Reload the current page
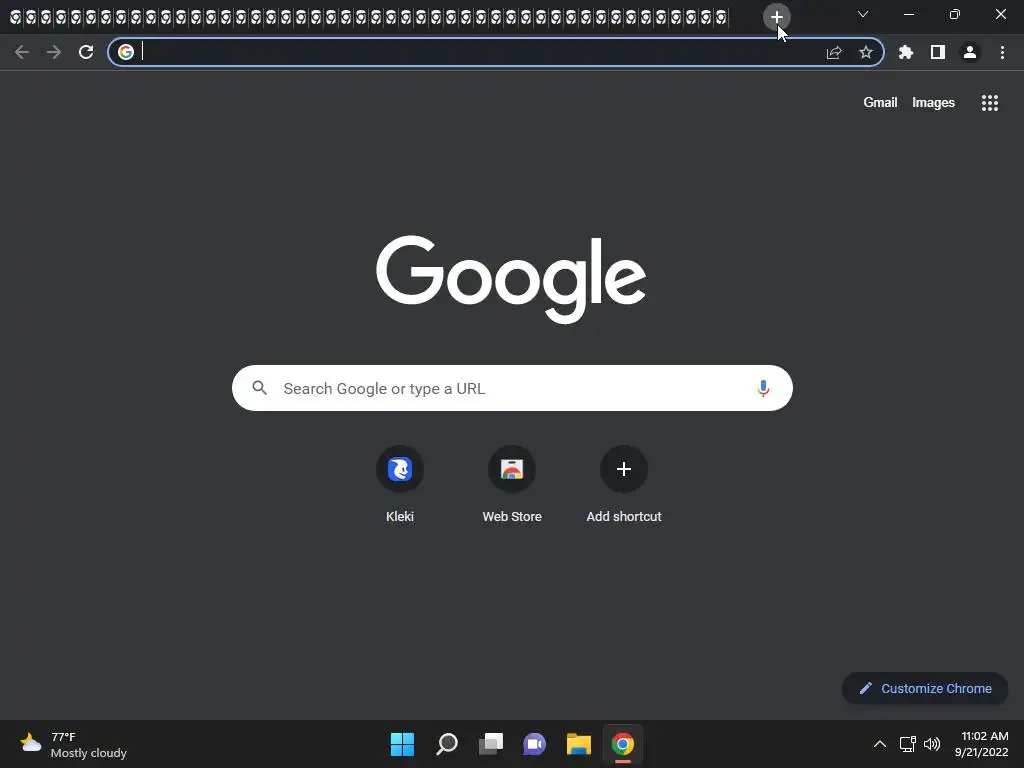Viewport: 1024px width, 768px height. pos(86,52)
